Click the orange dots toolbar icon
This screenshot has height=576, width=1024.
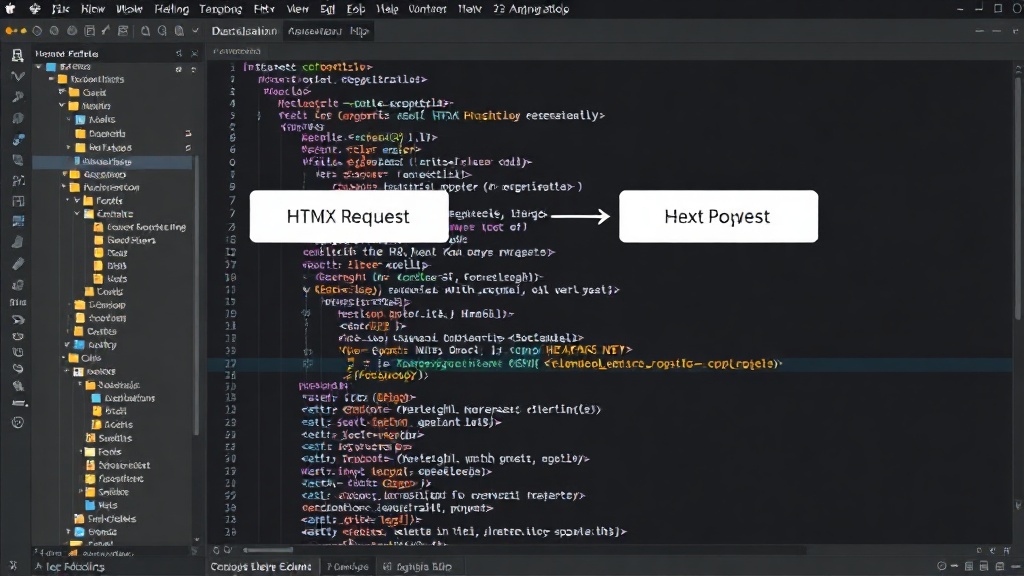[16, 31]
